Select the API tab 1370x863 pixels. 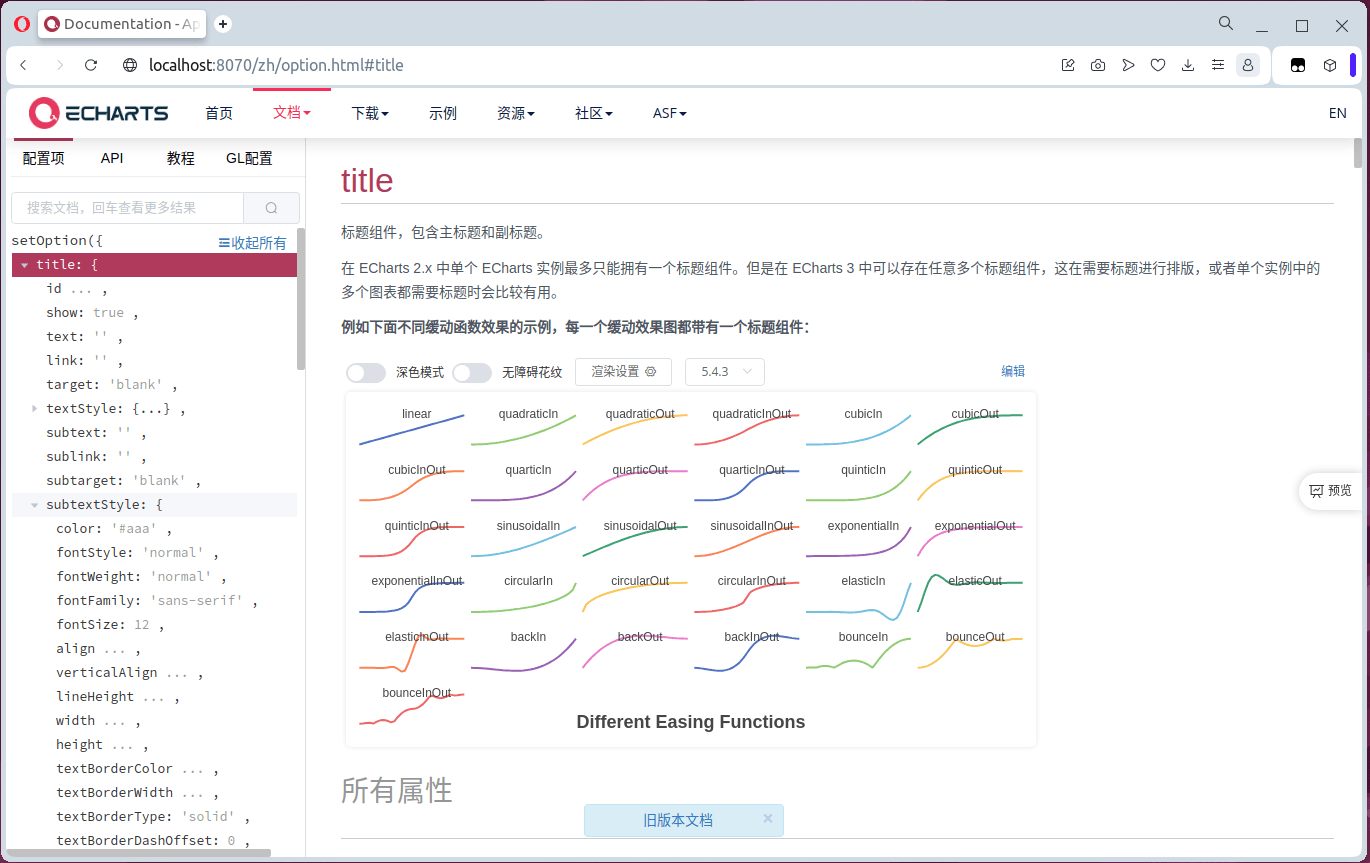(112, 158)
